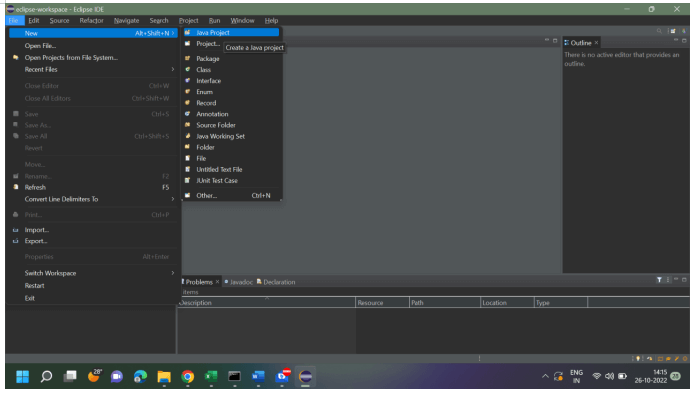The height and width of the screenshot is (393, 697).
Task: Click the Class icon in the New submenu
Action: pyautogui.click(x=188, y=69)
